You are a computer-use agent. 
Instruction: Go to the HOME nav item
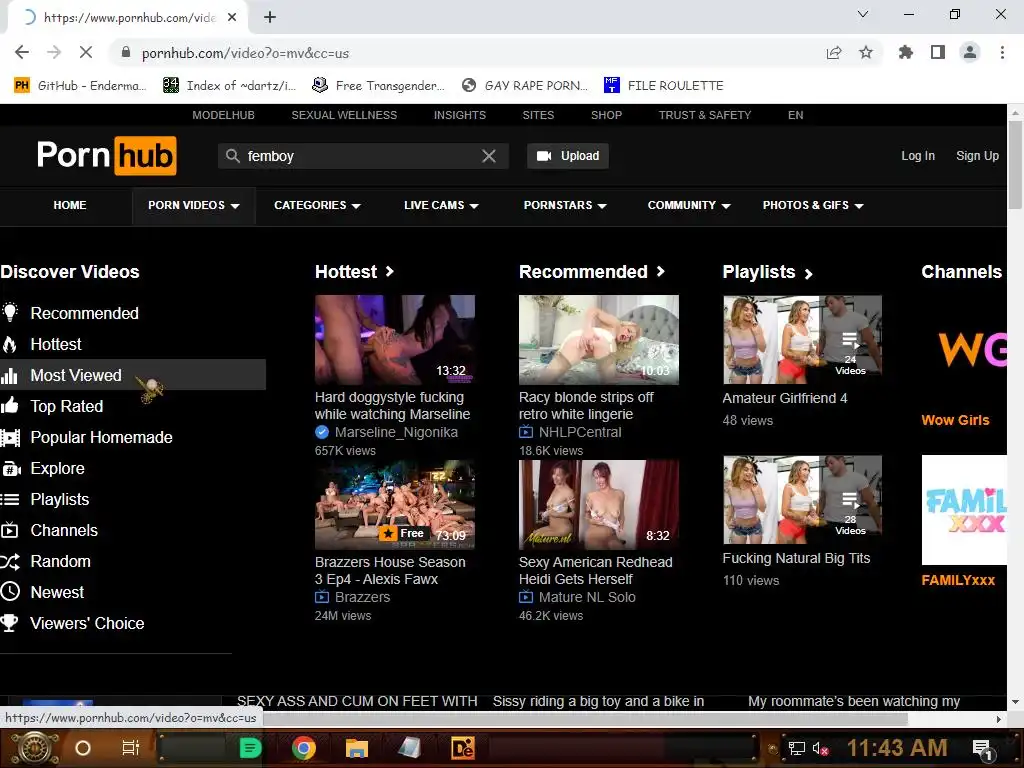70,205
